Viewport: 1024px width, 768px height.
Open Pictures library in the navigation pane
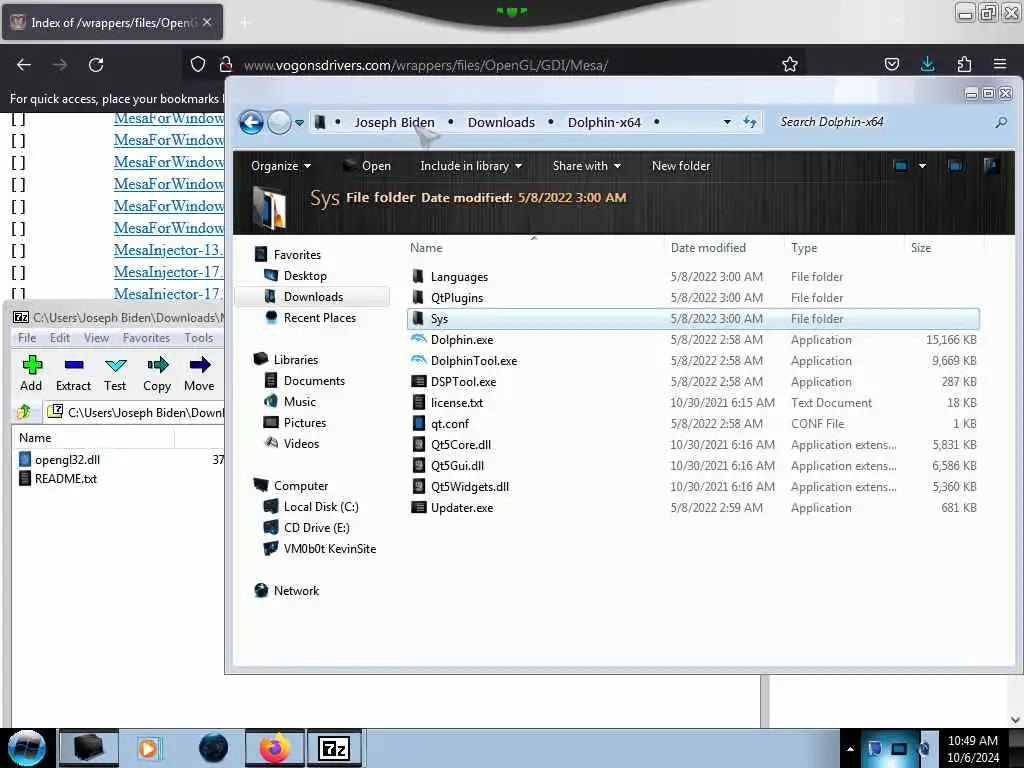[x=304, y=423]
